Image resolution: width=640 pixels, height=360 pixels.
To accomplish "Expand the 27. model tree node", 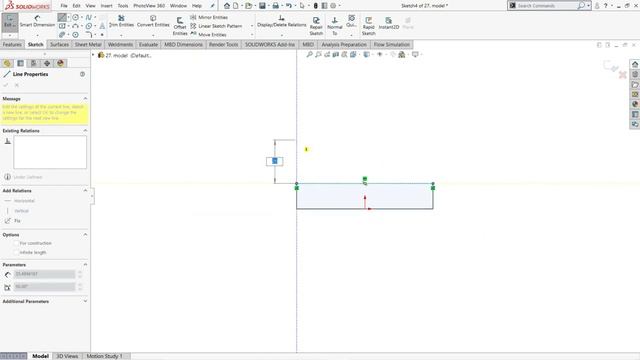I will 93,55.
